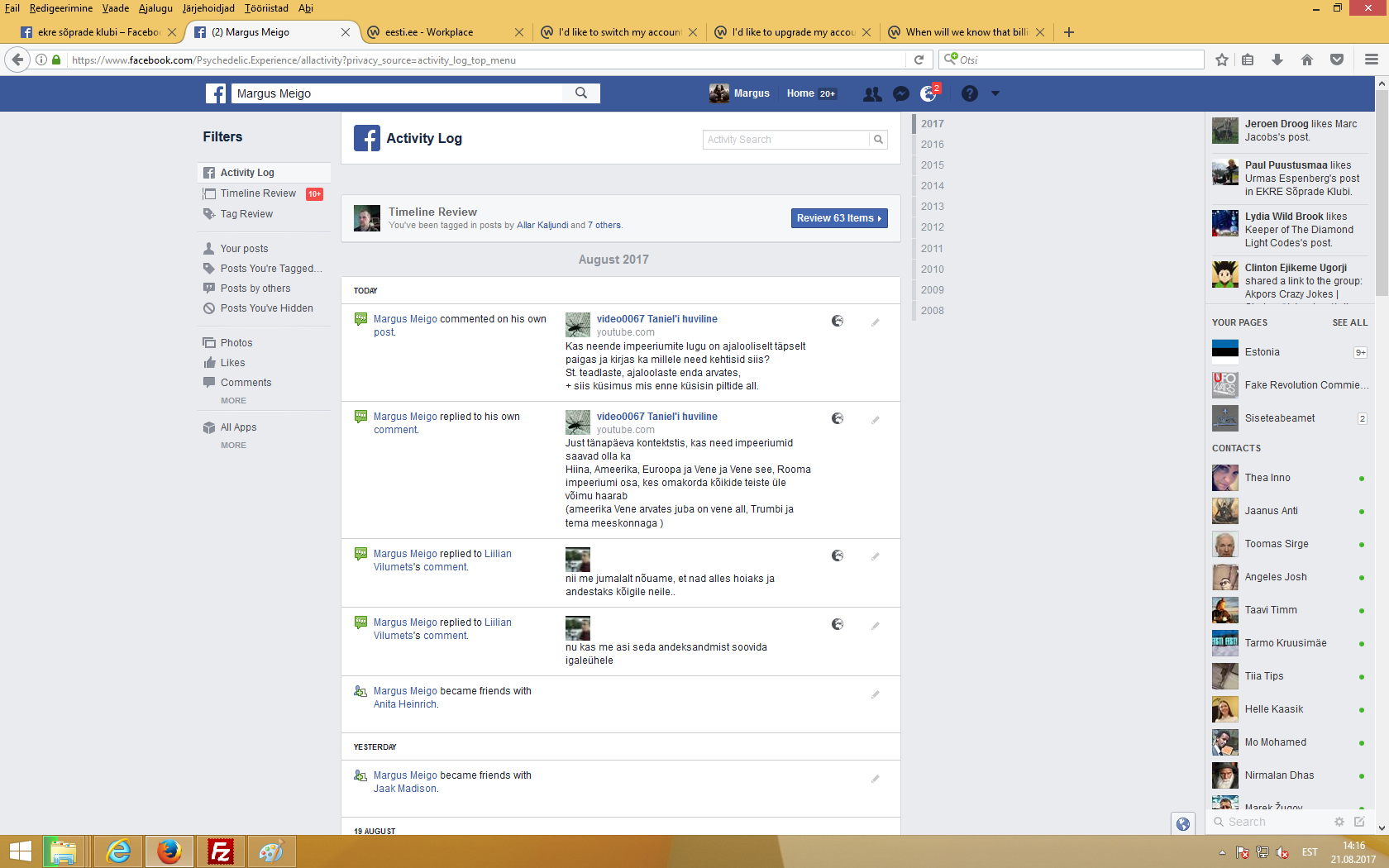Edit the 'replied to his own comment' entry
Image resolution: width=1389 pixels, height=868 pixels.
point(875,420)
